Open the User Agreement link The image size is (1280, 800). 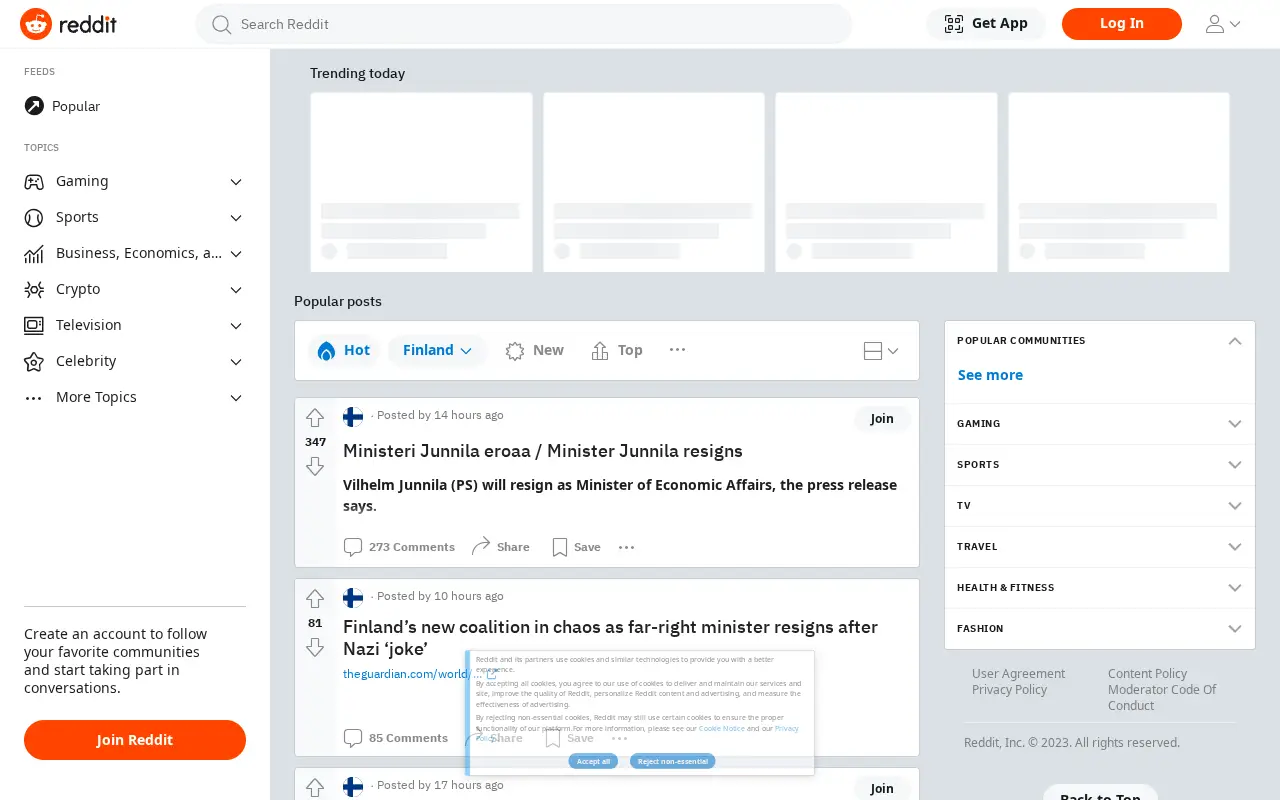pos(1019,674)
